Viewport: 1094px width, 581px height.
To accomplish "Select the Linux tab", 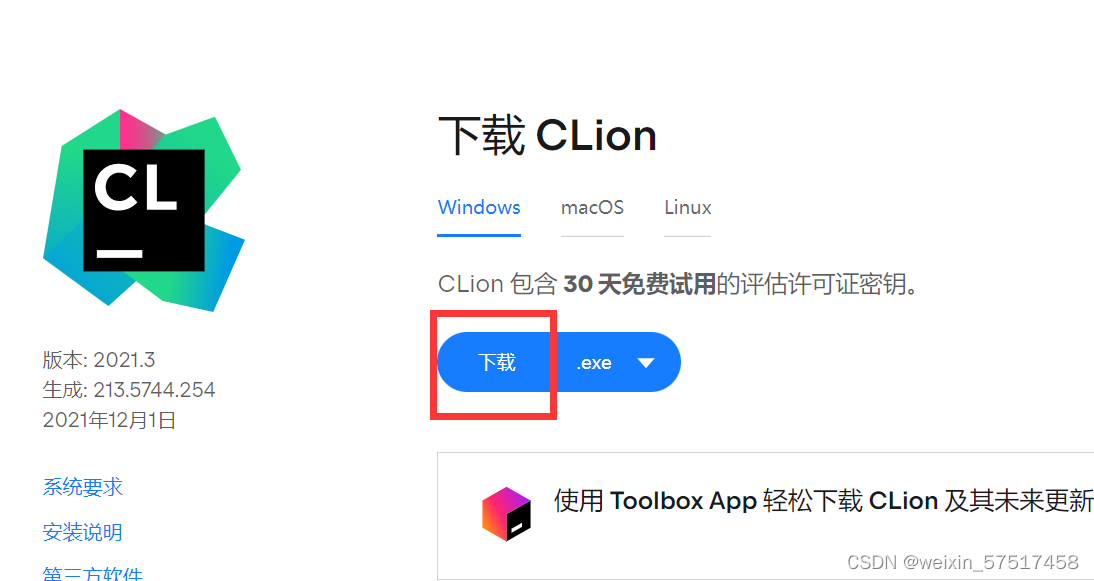I will tap(687, 208).
